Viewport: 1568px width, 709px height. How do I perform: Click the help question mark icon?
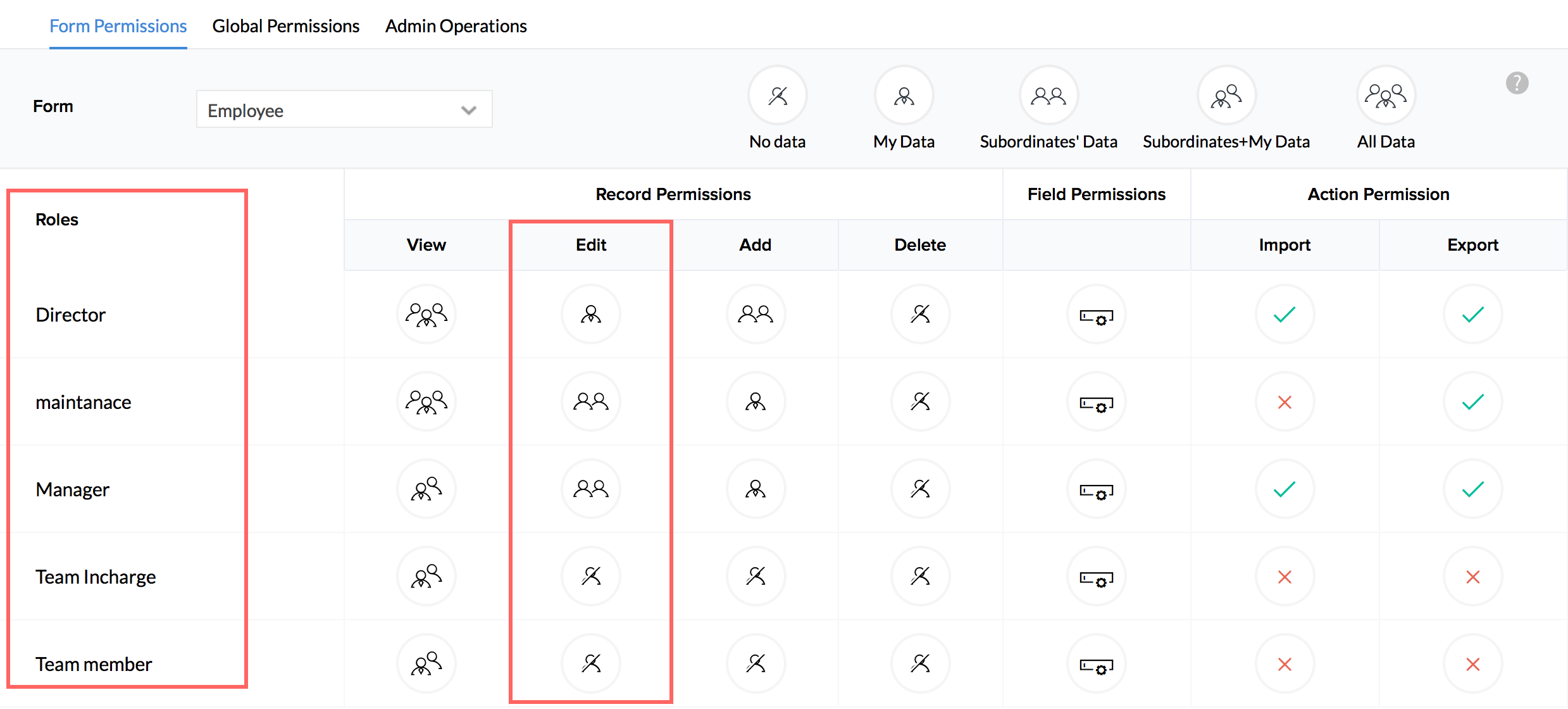click(1517, 83)
